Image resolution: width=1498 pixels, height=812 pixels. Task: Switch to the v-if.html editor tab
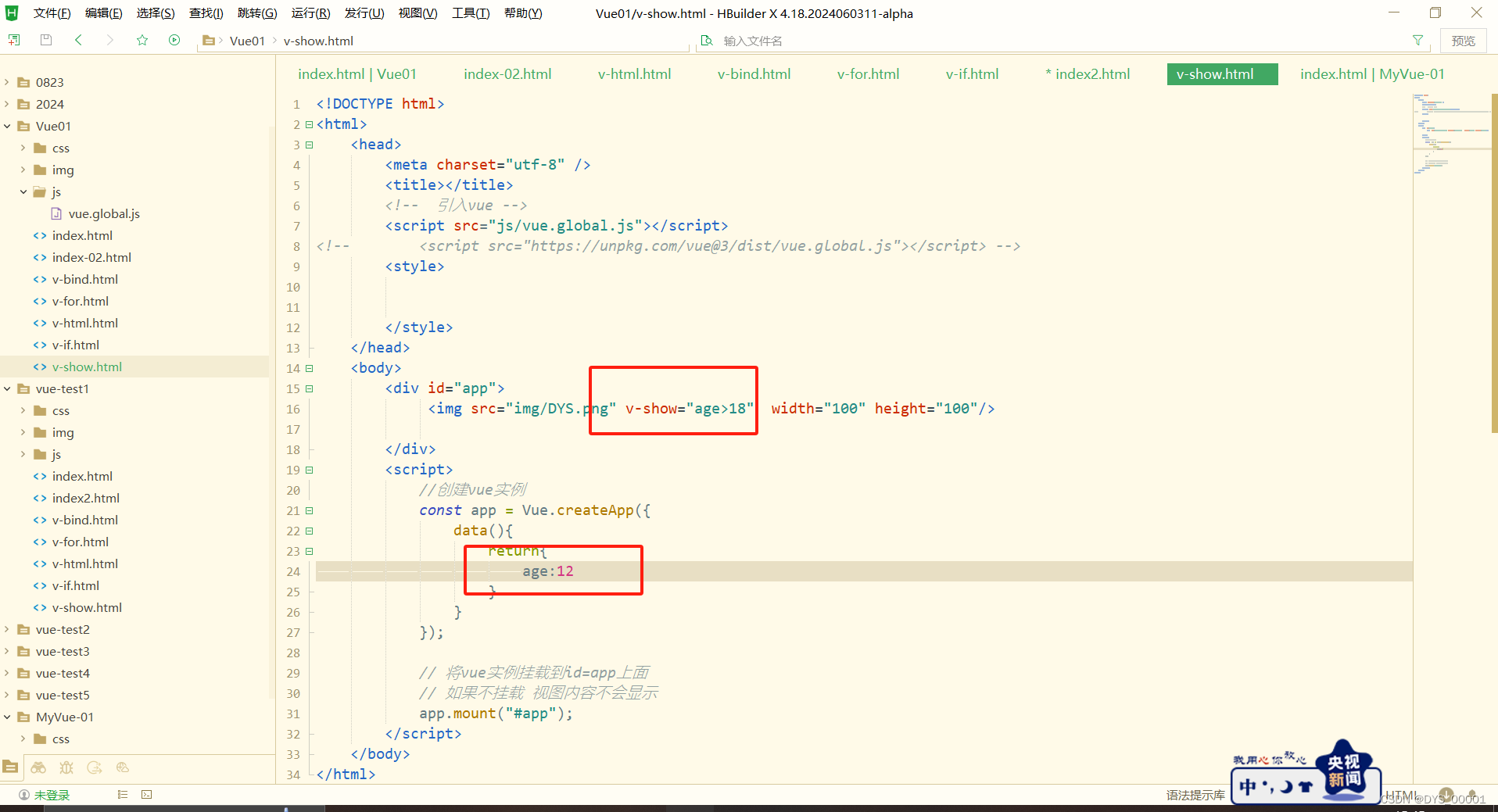click(972, 74)
